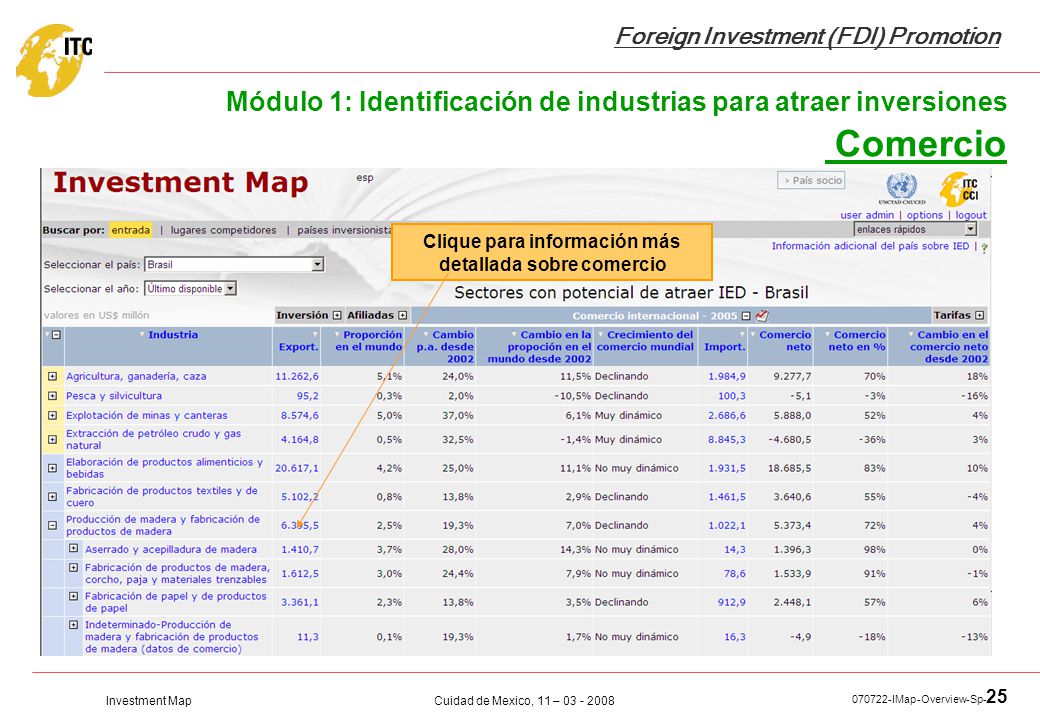
Task: Open Agricultura, ganadería, caza industry link
Action: click(136, 376)
